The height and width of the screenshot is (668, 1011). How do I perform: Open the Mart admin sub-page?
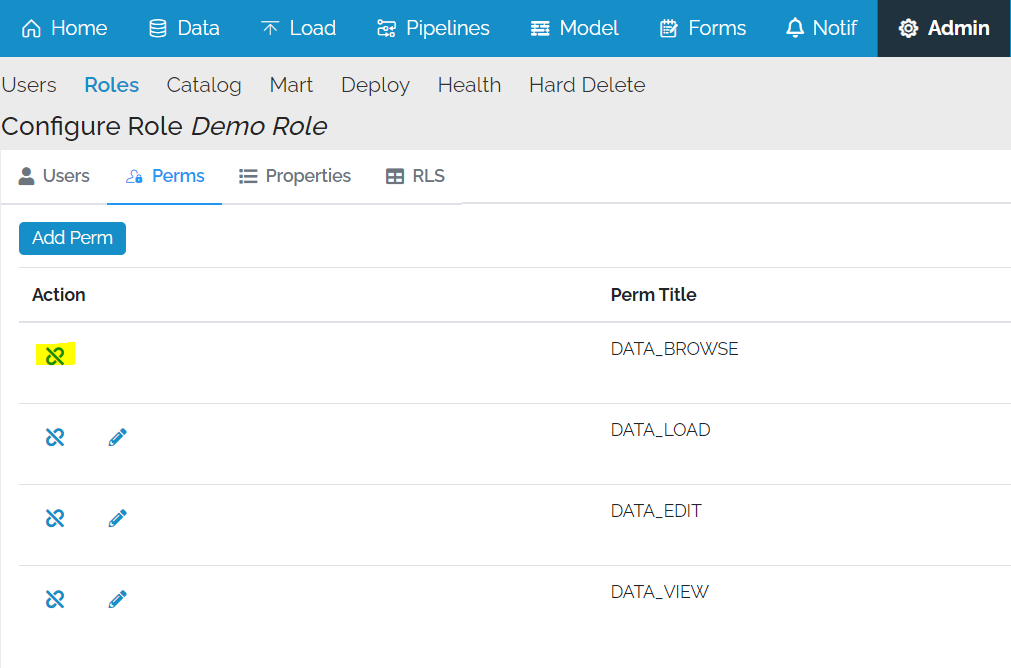(291, 85)
